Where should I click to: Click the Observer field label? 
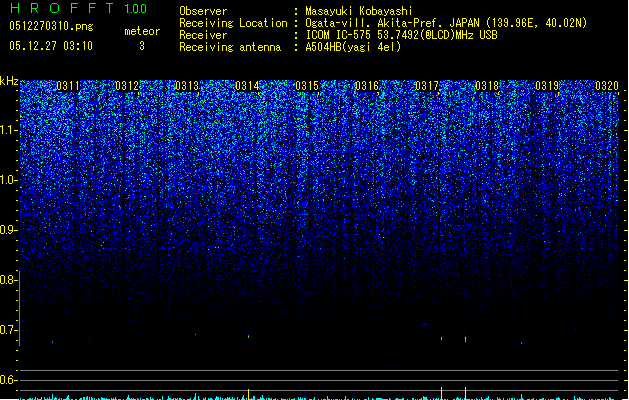point(203,11)
